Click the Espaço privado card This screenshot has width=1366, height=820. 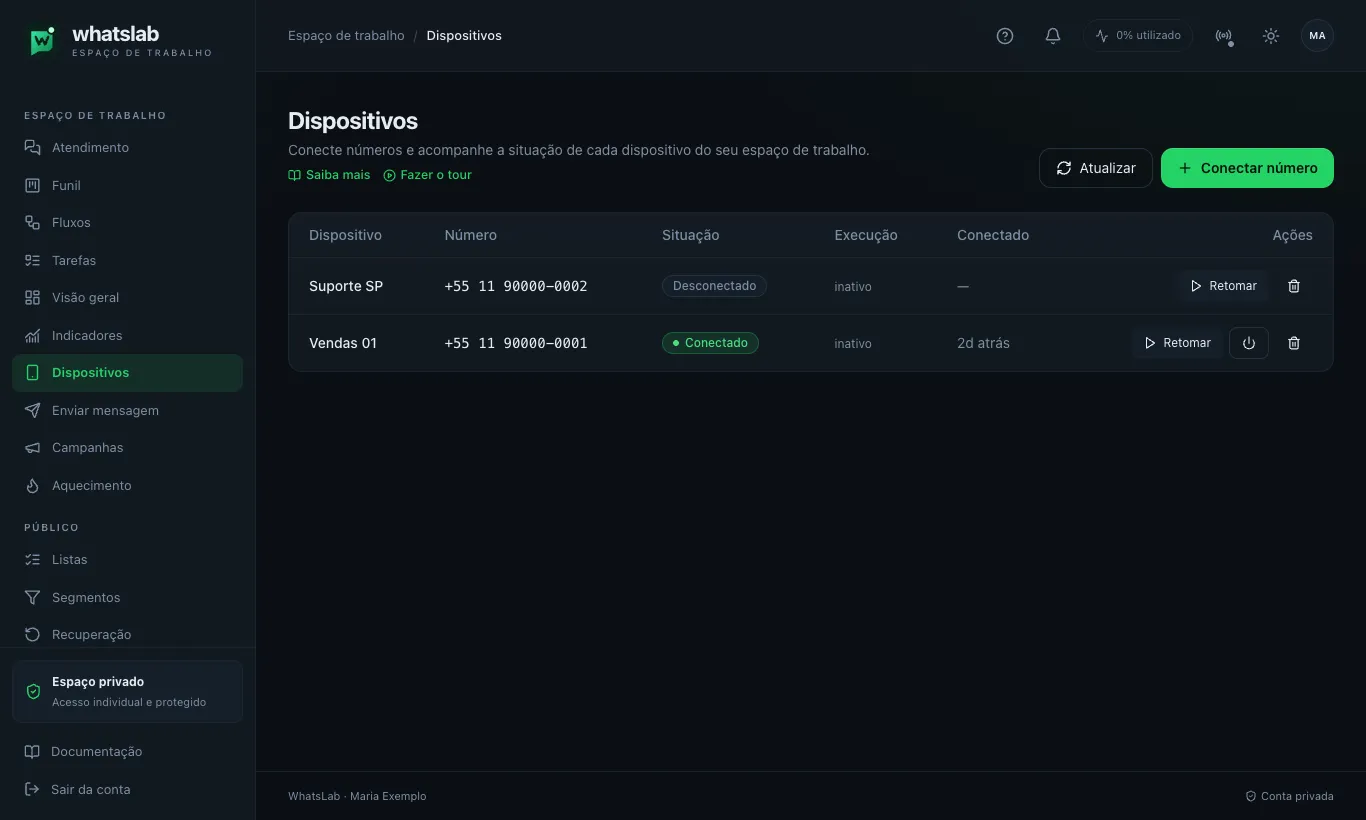(x=127, y=691)
